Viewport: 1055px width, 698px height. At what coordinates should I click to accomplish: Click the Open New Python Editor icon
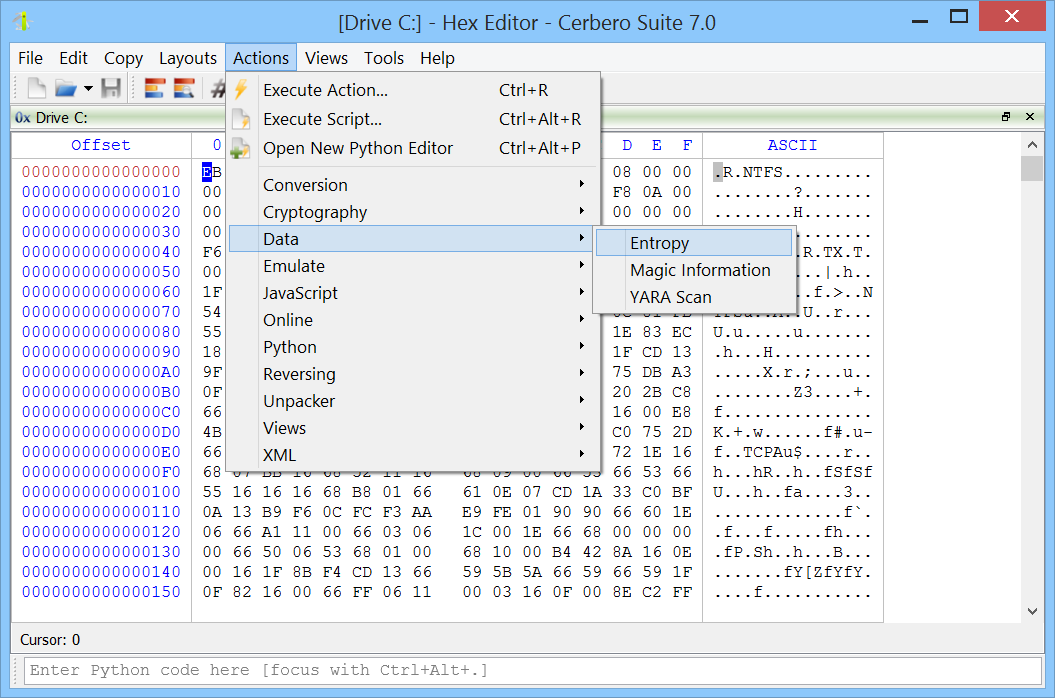coord(241,148)
